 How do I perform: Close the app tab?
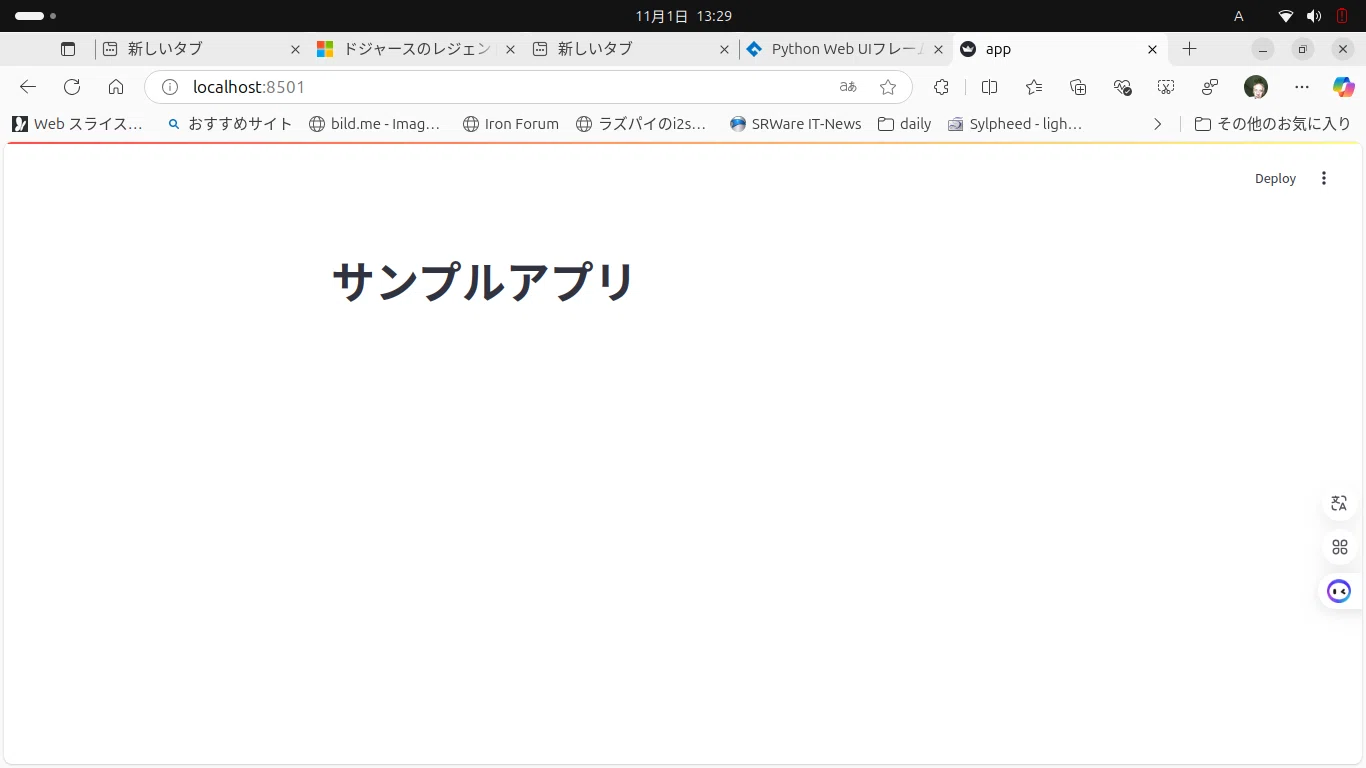[x=1152, y=49]
